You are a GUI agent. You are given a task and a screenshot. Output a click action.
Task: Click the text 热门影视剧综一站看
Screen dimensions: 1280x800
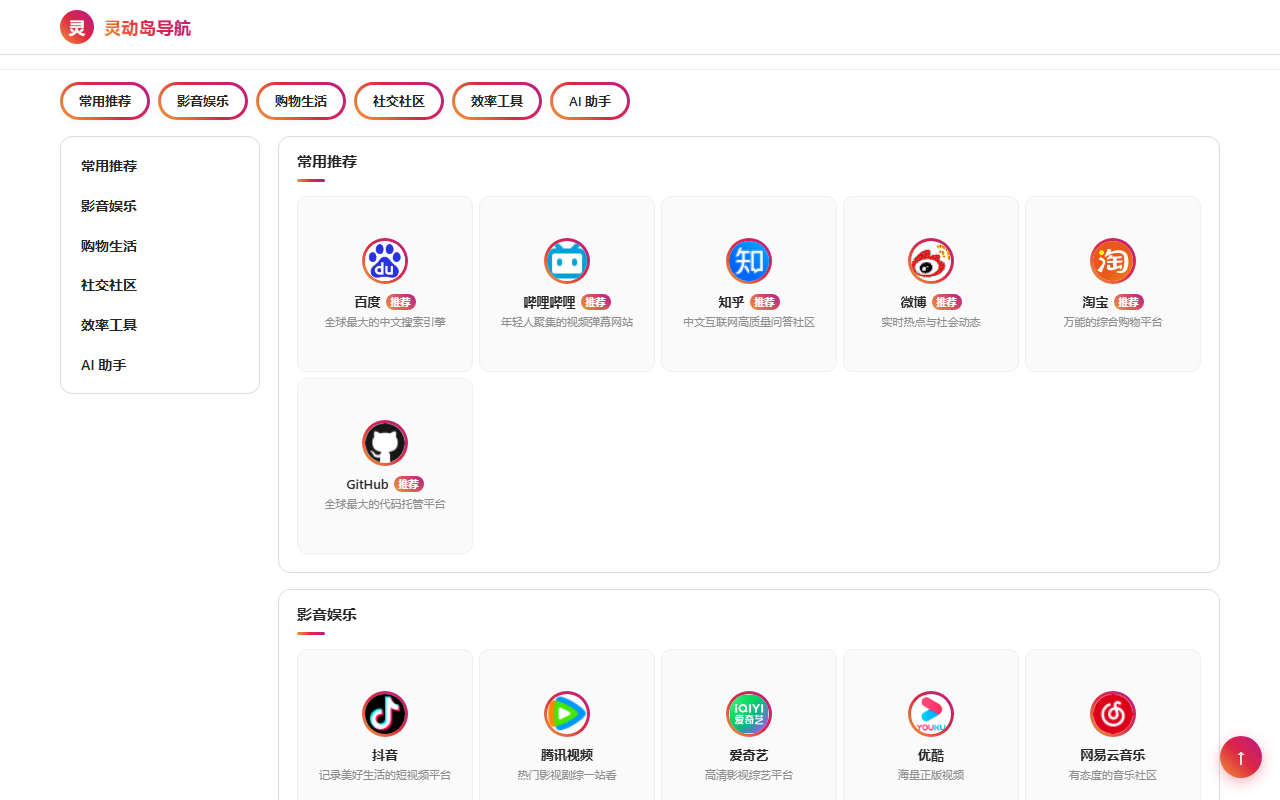[567, 775]
